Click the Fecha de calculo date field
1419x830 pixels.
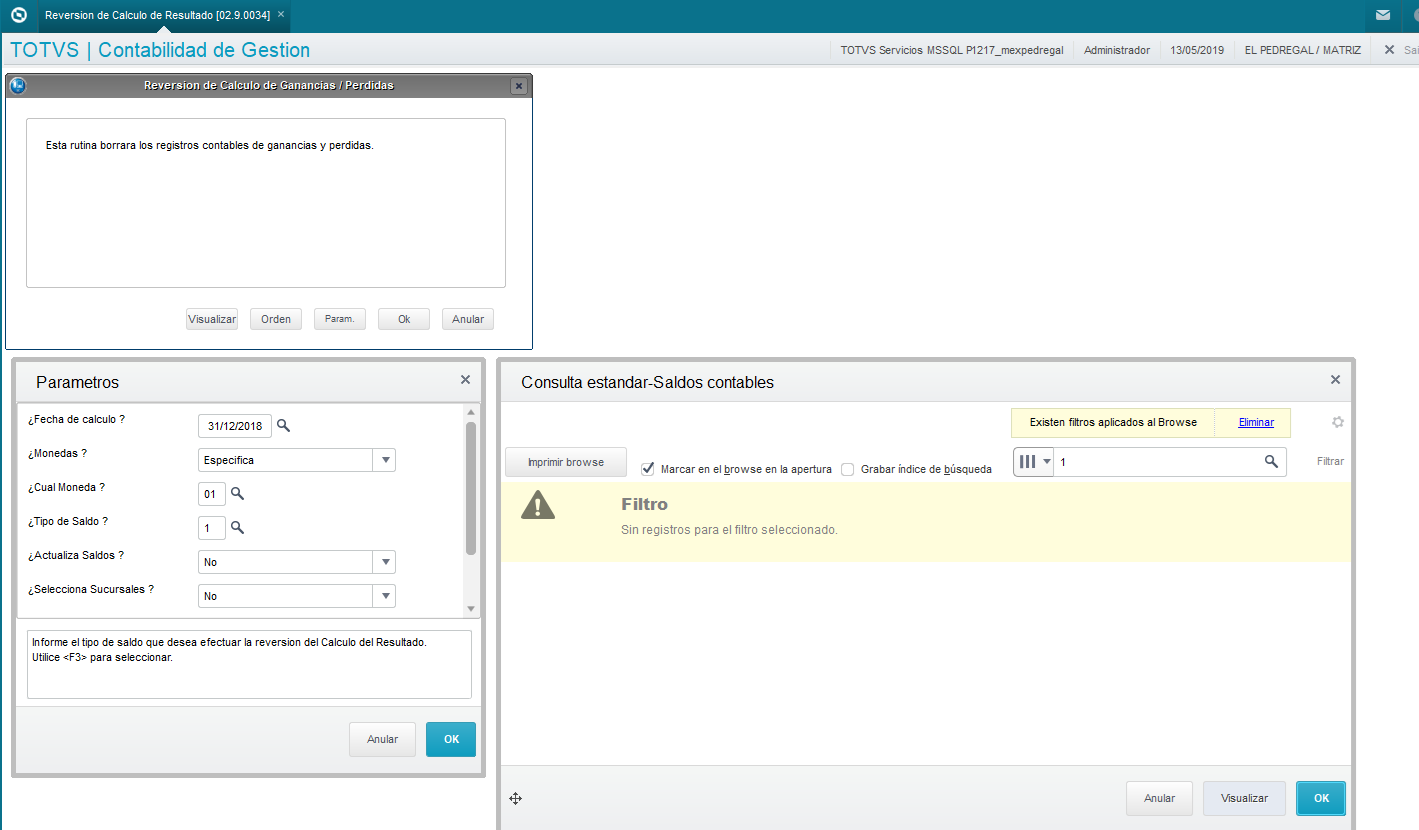[235, 426]
